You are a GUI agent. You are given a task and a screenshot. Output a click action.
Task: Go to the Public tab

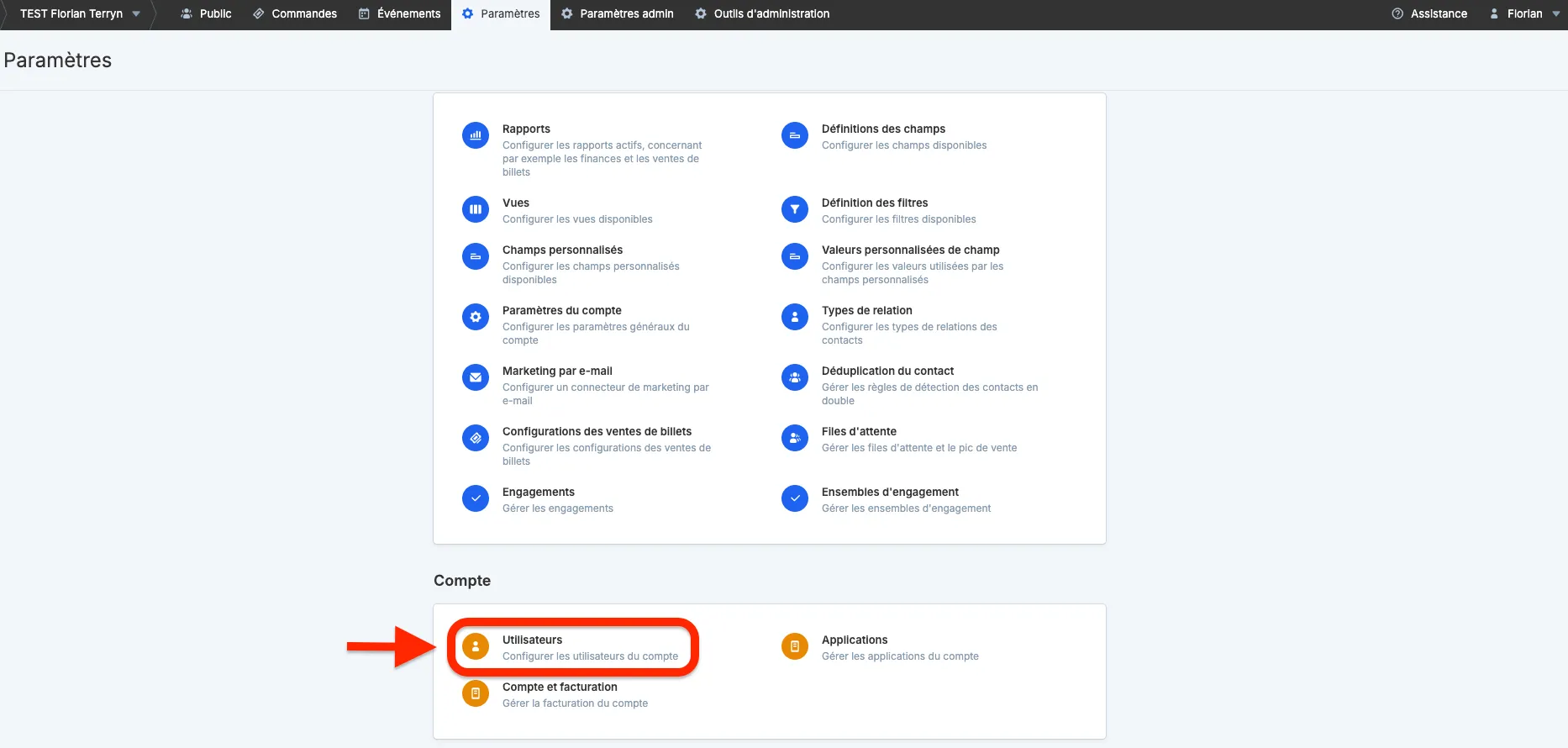(x=207, y=13)
